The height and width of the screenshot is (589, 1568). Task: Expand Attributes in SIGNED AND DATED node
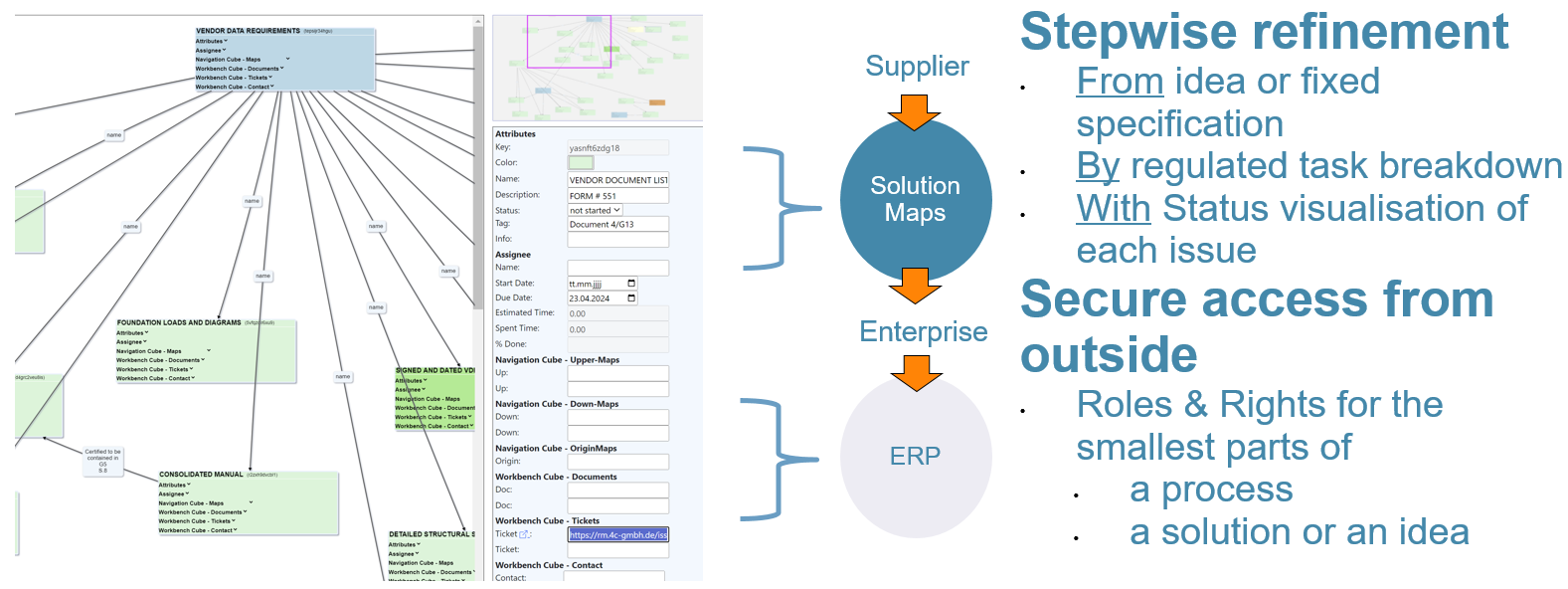click(426, 380)
